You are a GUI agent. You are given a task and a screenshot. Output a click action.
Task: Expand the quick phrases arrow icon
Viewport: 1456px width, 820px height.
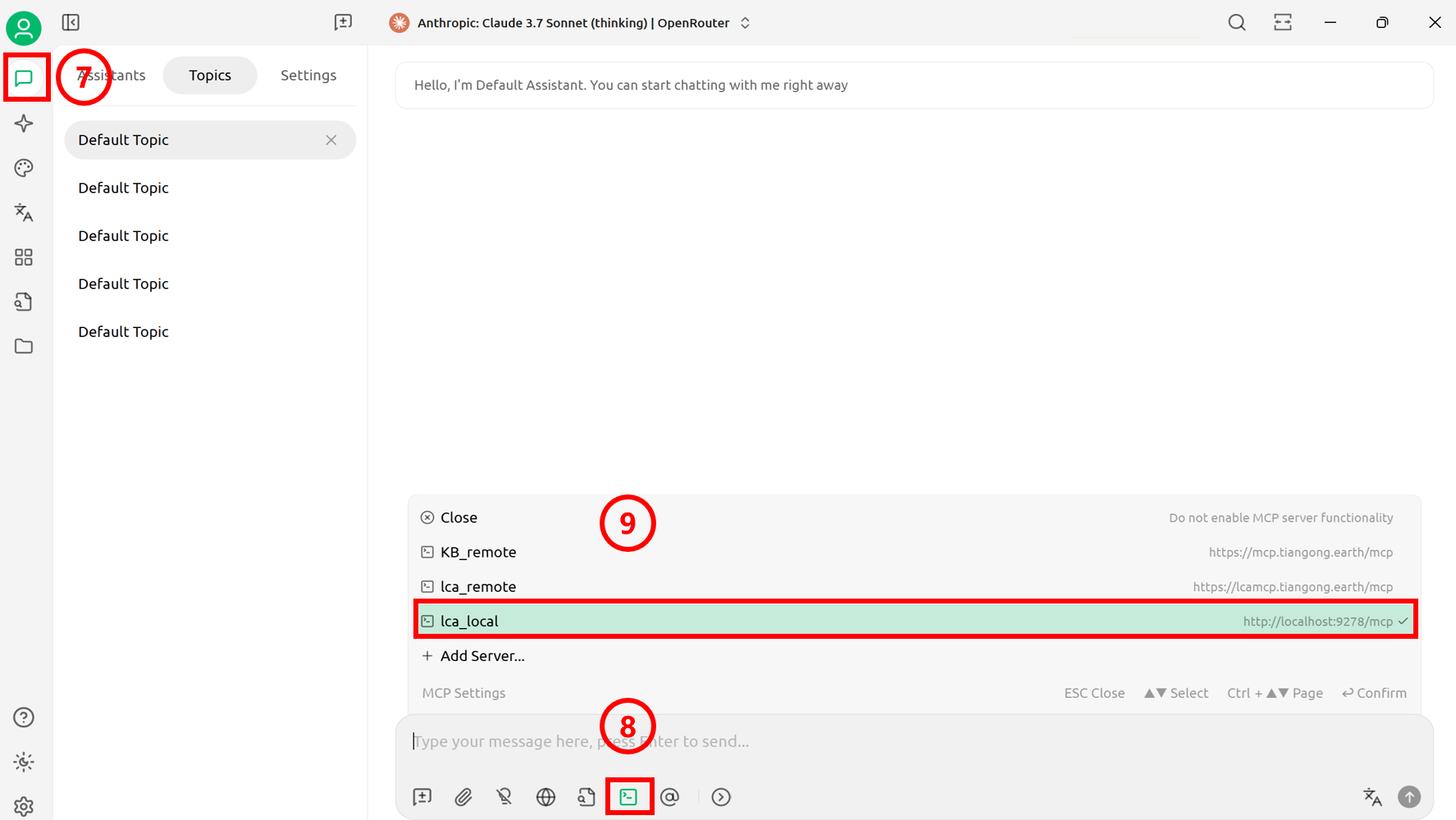pyautogui.click(x=721, y=796)
